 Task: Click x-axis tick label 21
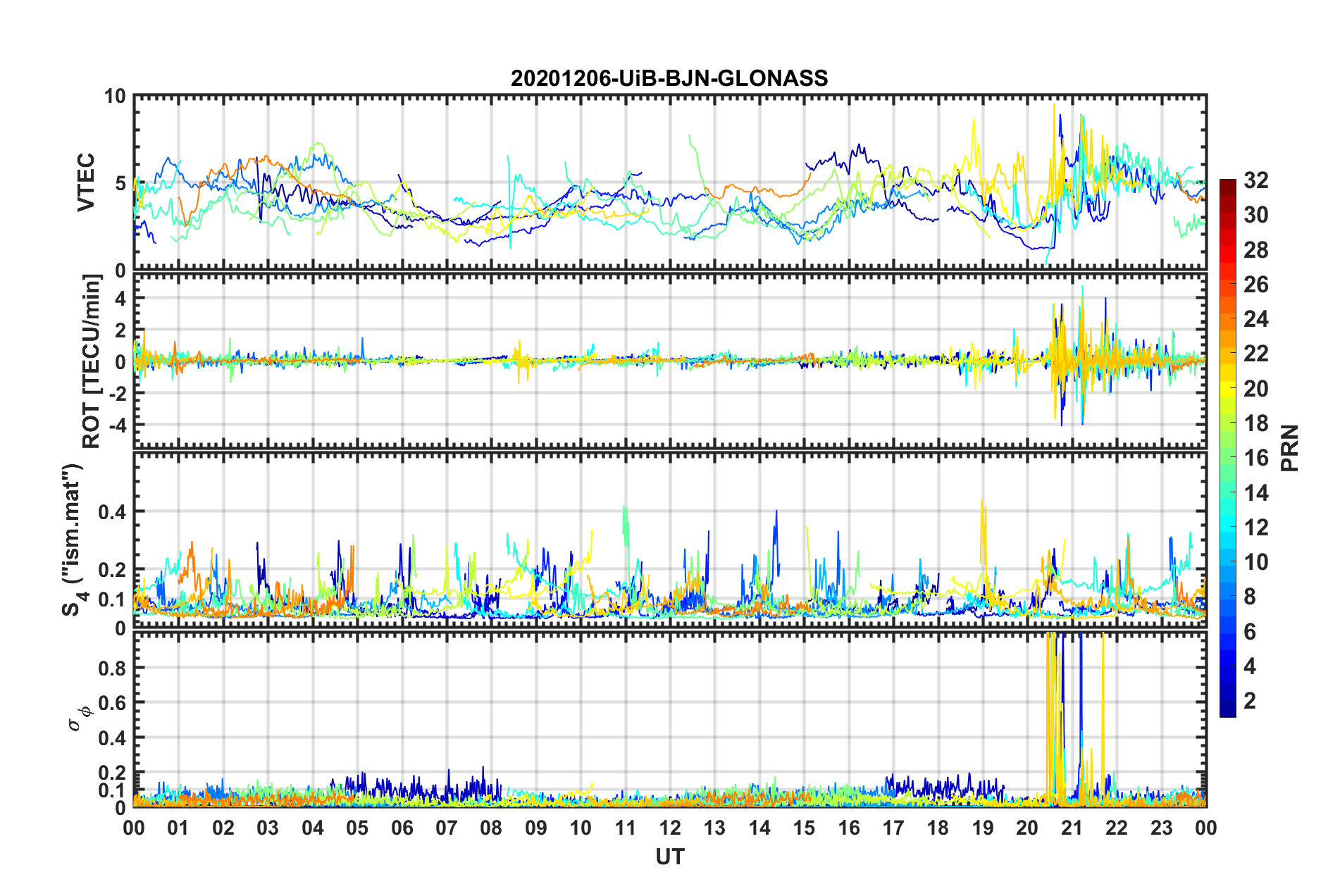[1072, 828]
